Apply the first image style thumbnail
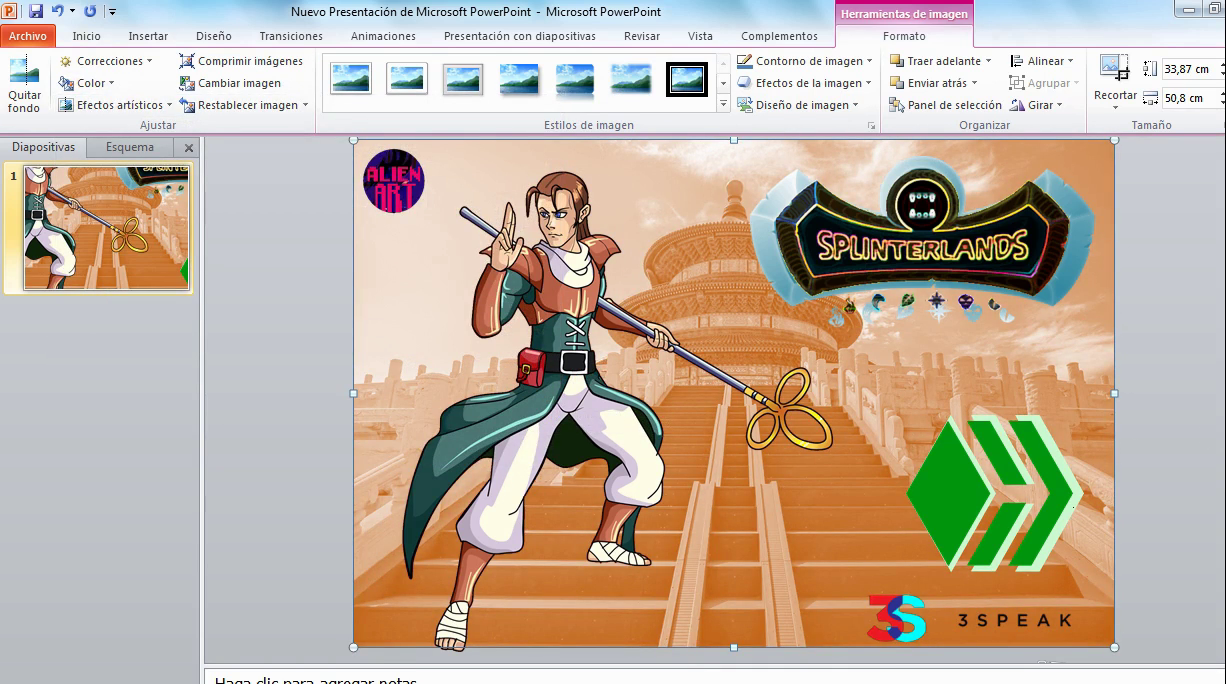 [351, 78]
